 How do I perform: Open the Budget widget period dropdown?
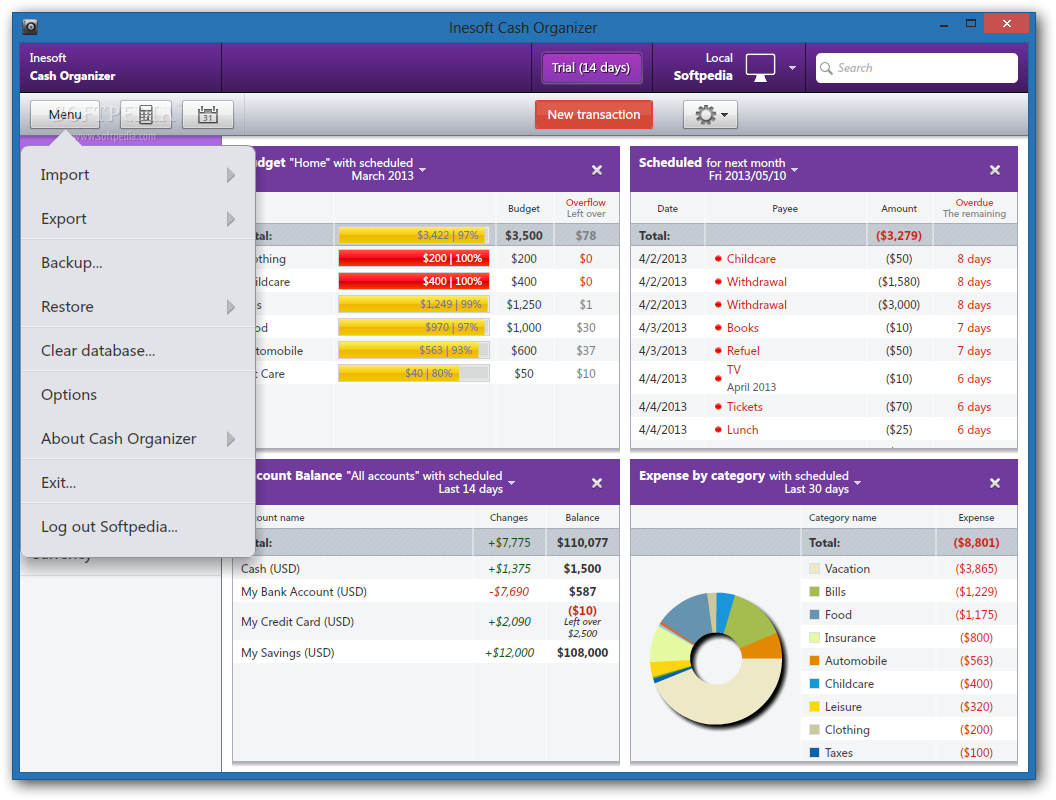coord(423,169)
